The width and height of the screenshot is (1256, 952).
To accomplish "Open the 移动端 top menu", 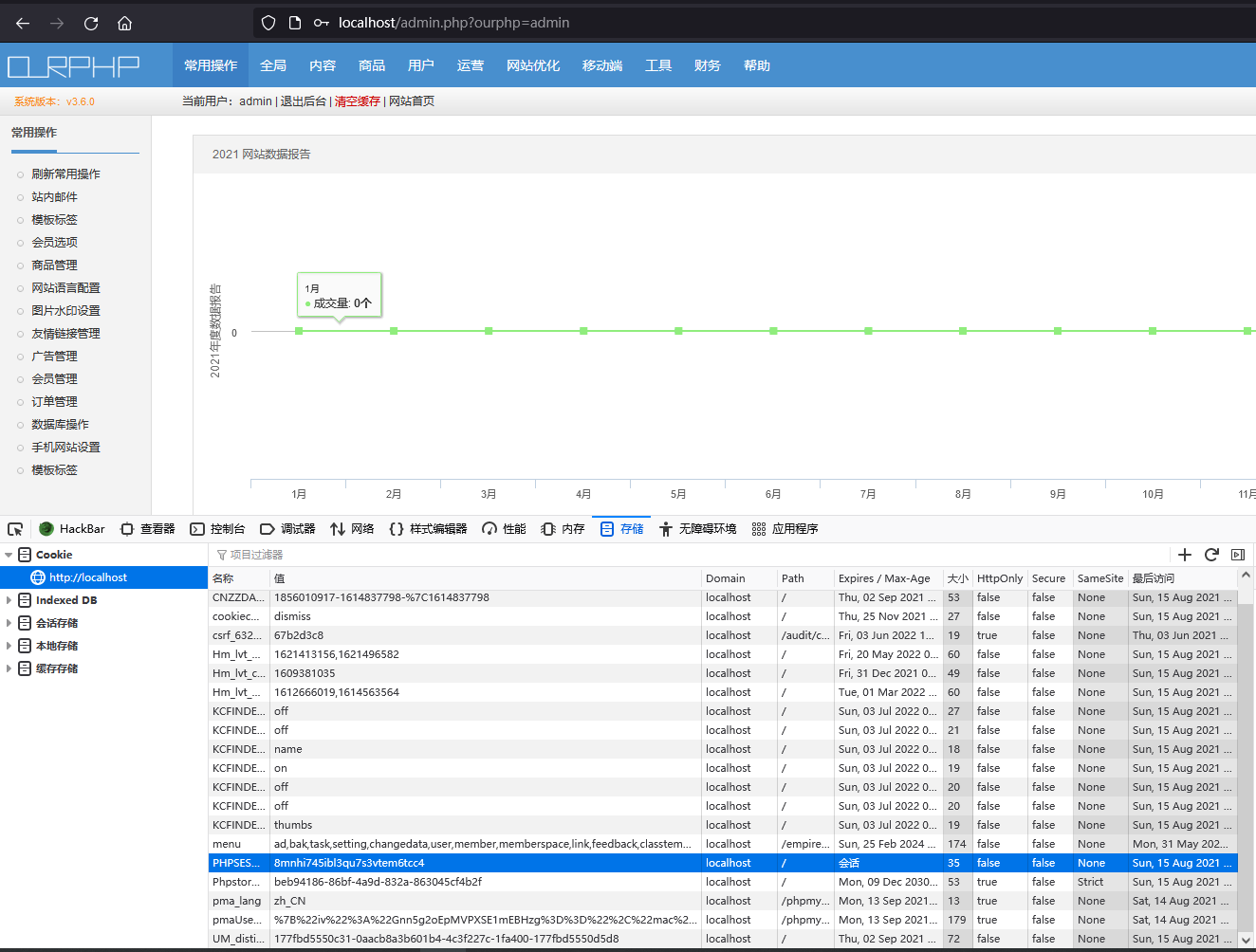I will click(602, 65).
